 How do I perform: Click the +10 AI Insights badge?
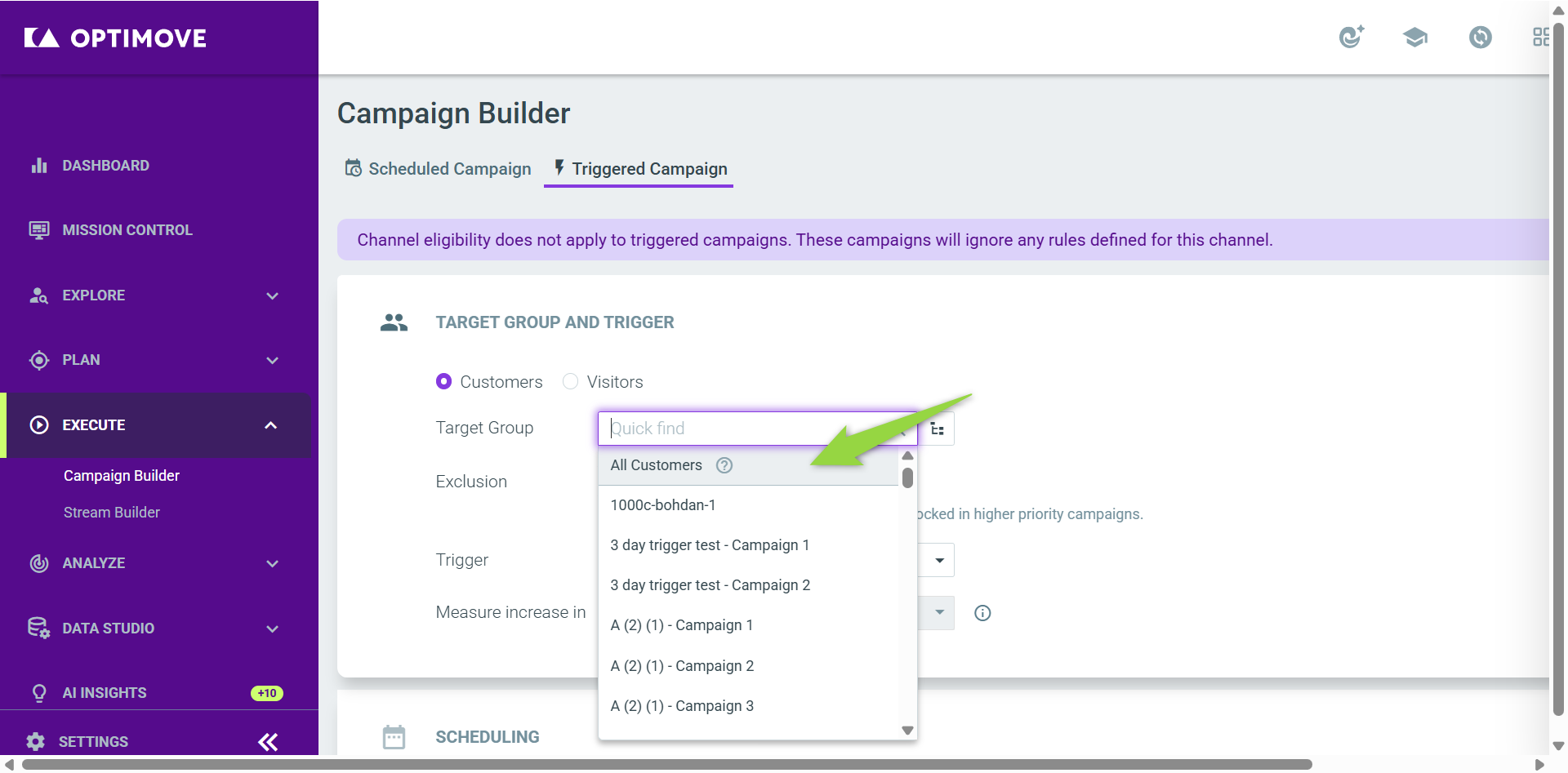pyautogui.click(x=267, y=693)
